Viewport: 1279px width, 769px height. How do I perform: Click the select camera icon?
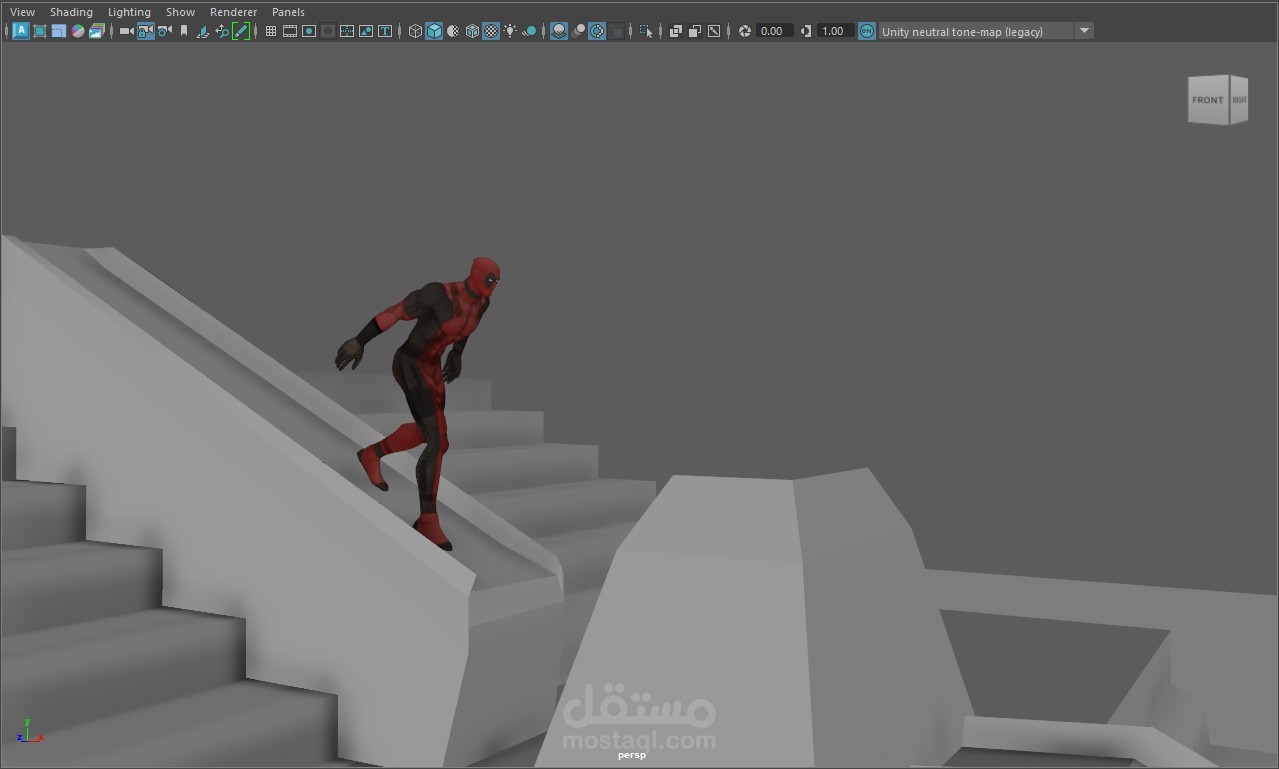[127, 31]
